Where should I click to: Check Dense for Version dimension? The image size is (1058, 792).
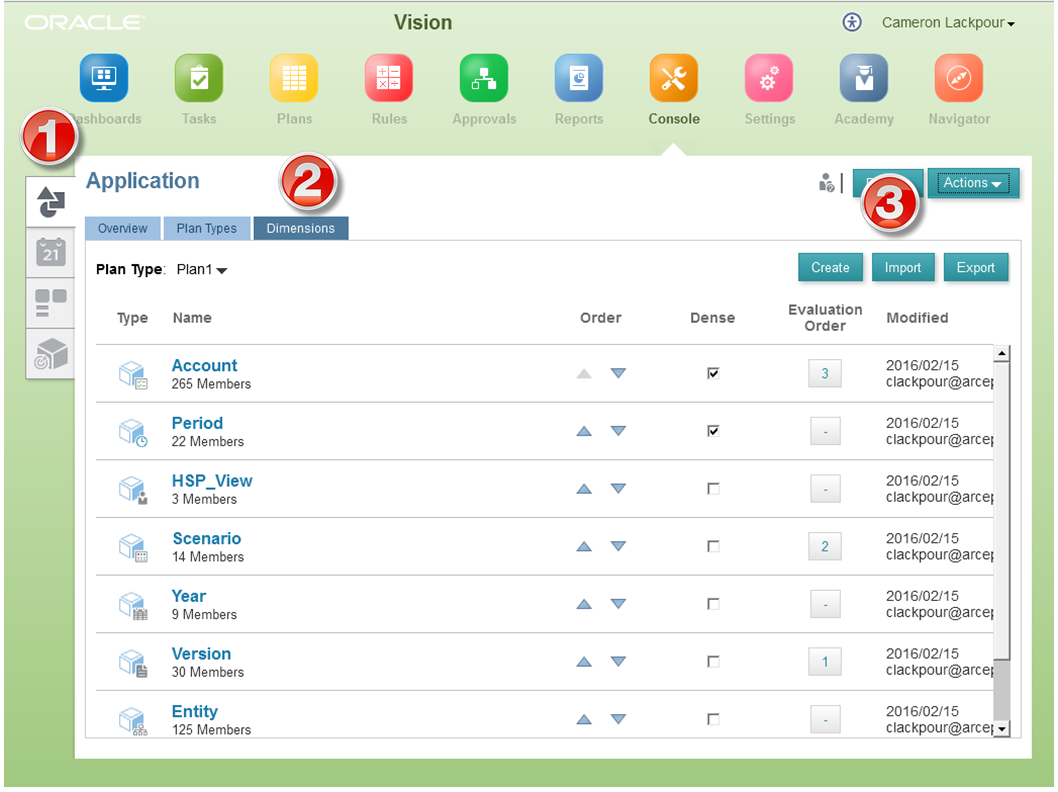(x=713, y=662)
